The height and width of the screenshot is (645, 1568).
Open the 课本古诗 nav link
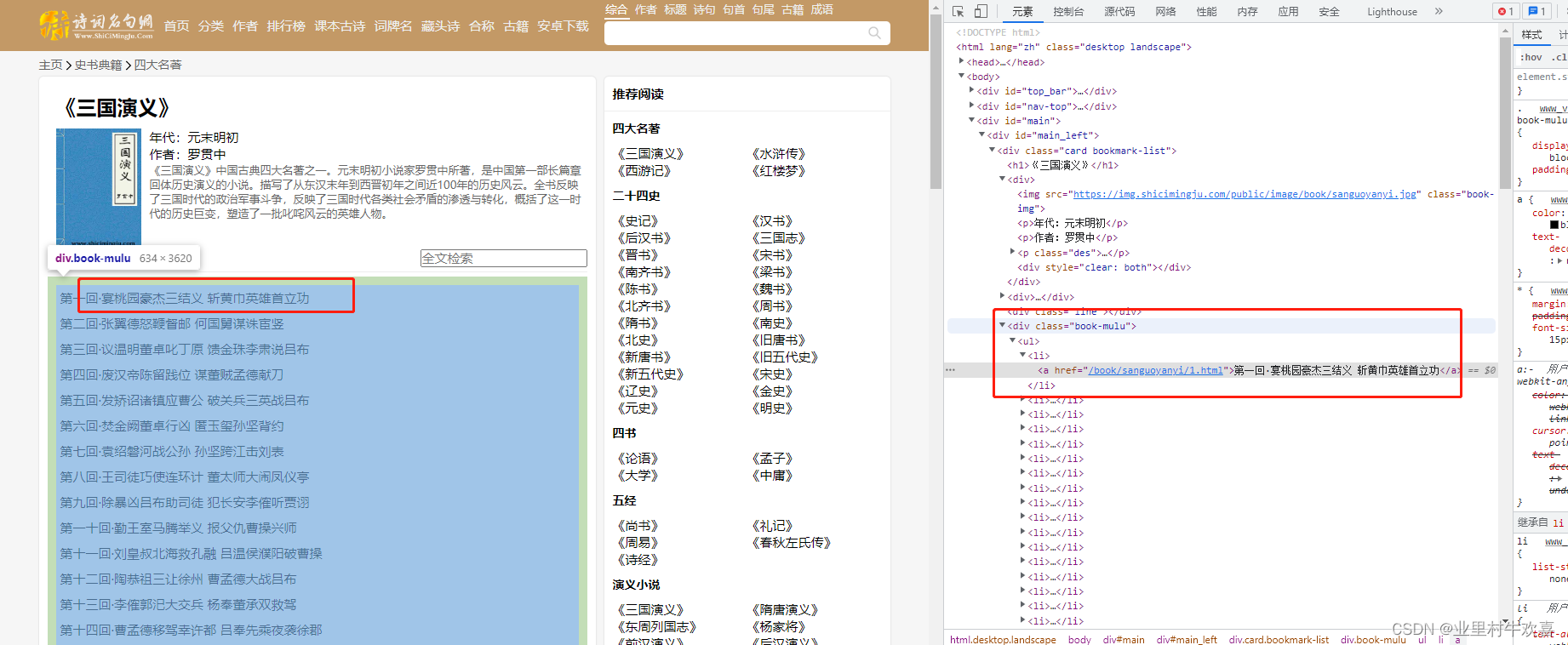point(340,26)
